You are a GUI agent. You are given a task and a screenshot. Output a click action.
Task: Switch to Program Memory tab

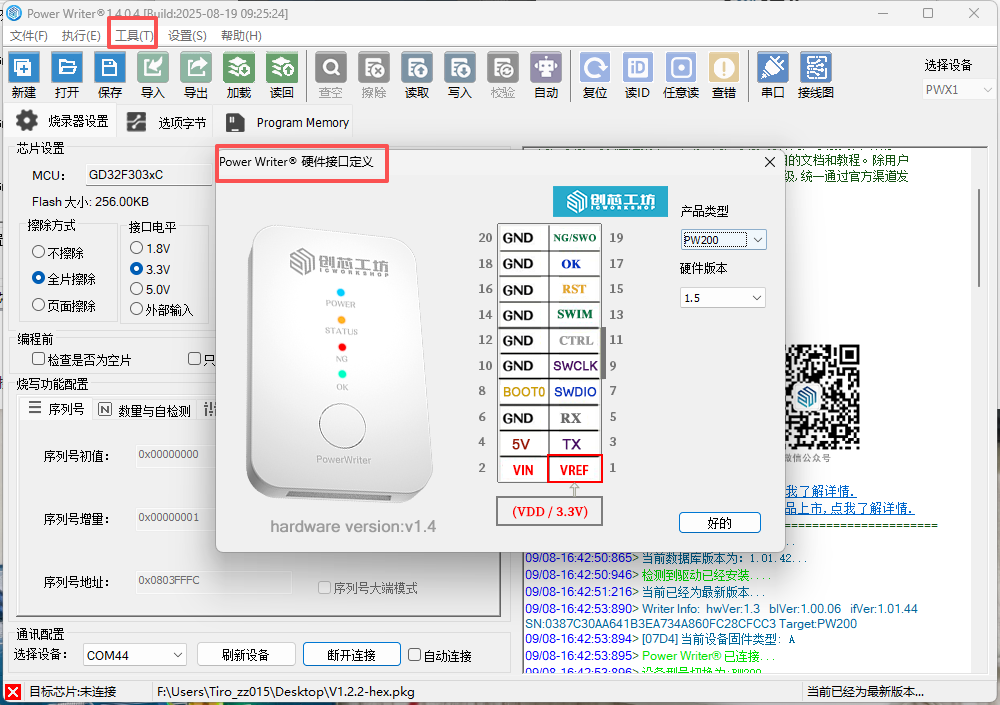[x=287, y=122]
